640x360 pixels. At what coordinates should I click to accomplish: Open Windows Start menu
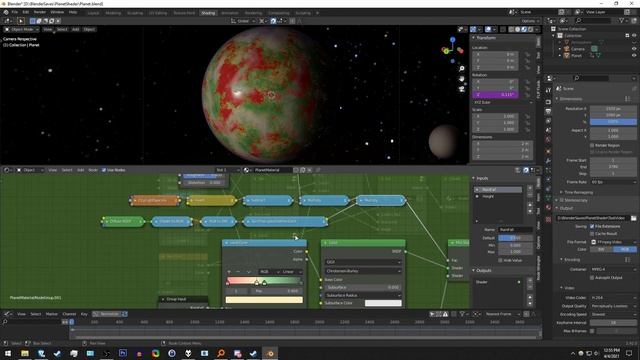[8, 353]
